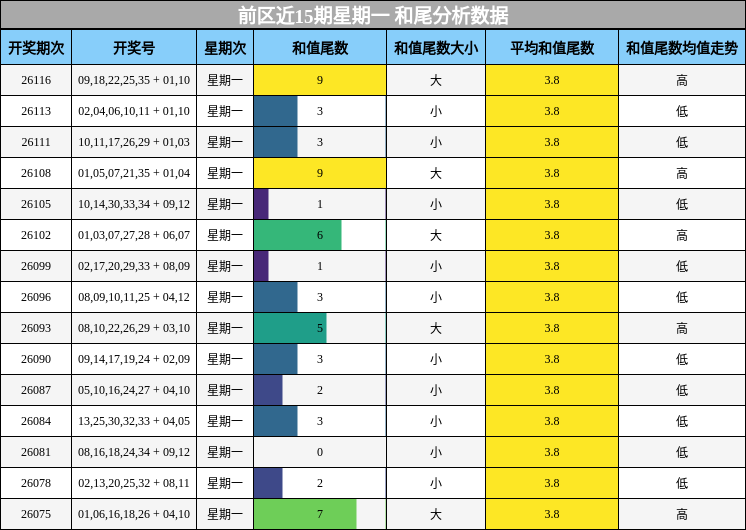Click issue number 26093
Image resolution: width=746 pixels, height=530 pixels.
(x=36, y=328)
